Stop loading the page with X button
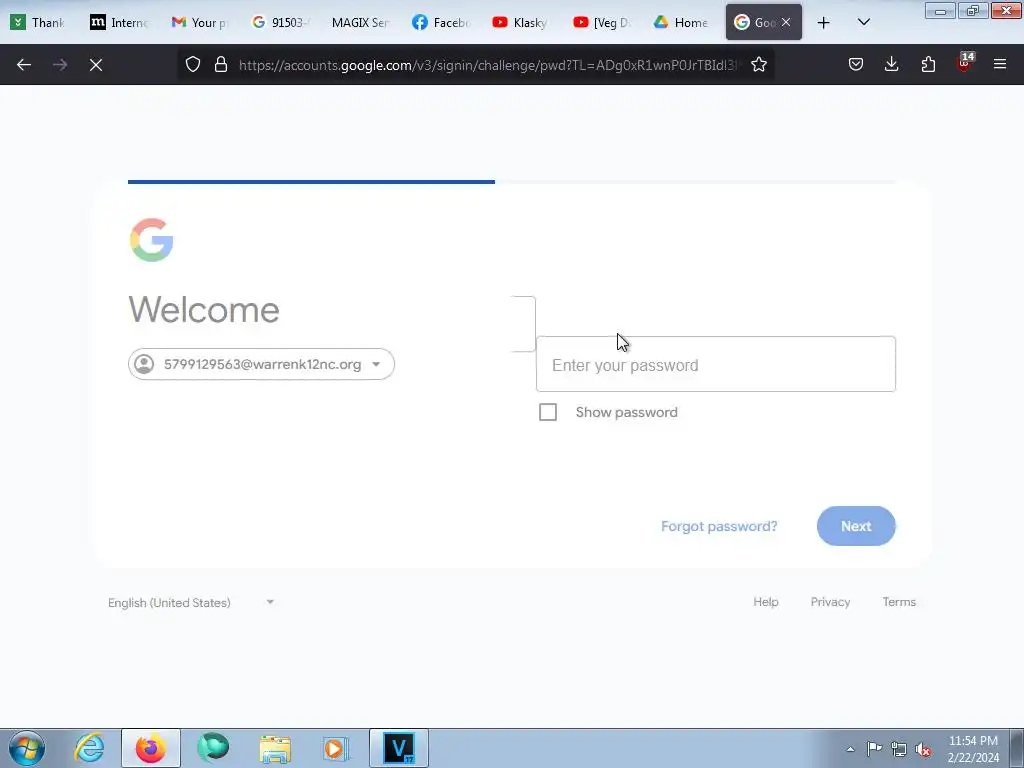 point(96,65)
